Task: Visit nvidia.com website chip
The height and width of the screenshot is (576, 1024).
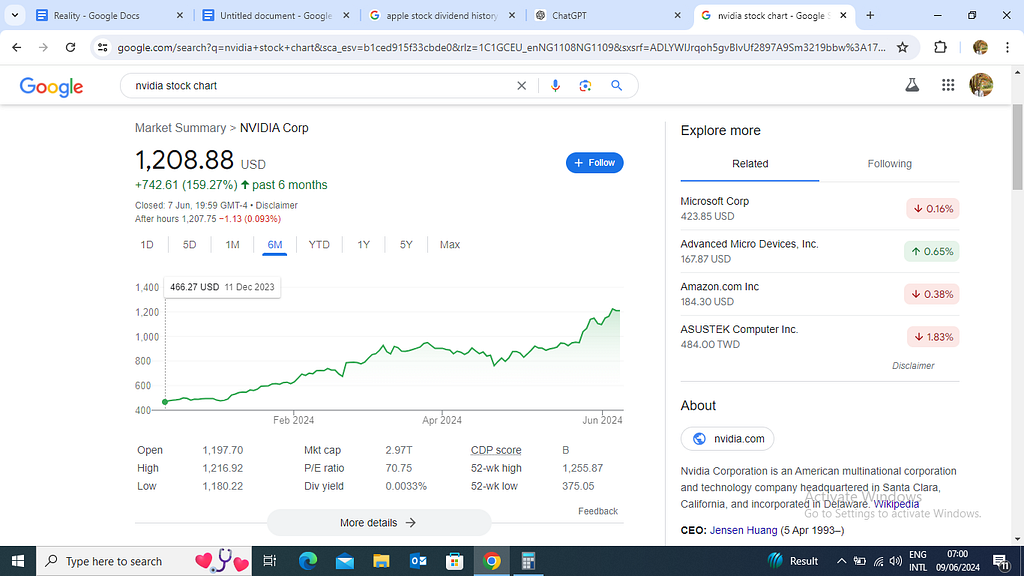Action: pyautogui.click(x=728, y=439)
